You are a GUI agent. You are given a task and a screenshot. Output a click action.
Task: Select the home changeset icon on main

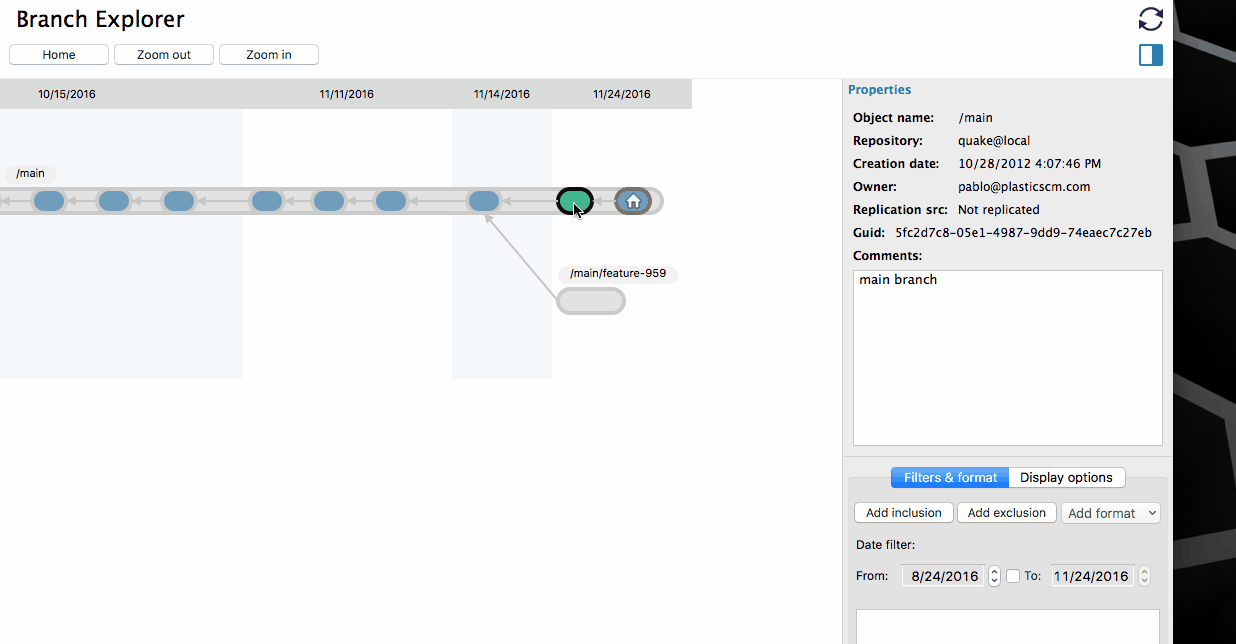coord(633,201)
